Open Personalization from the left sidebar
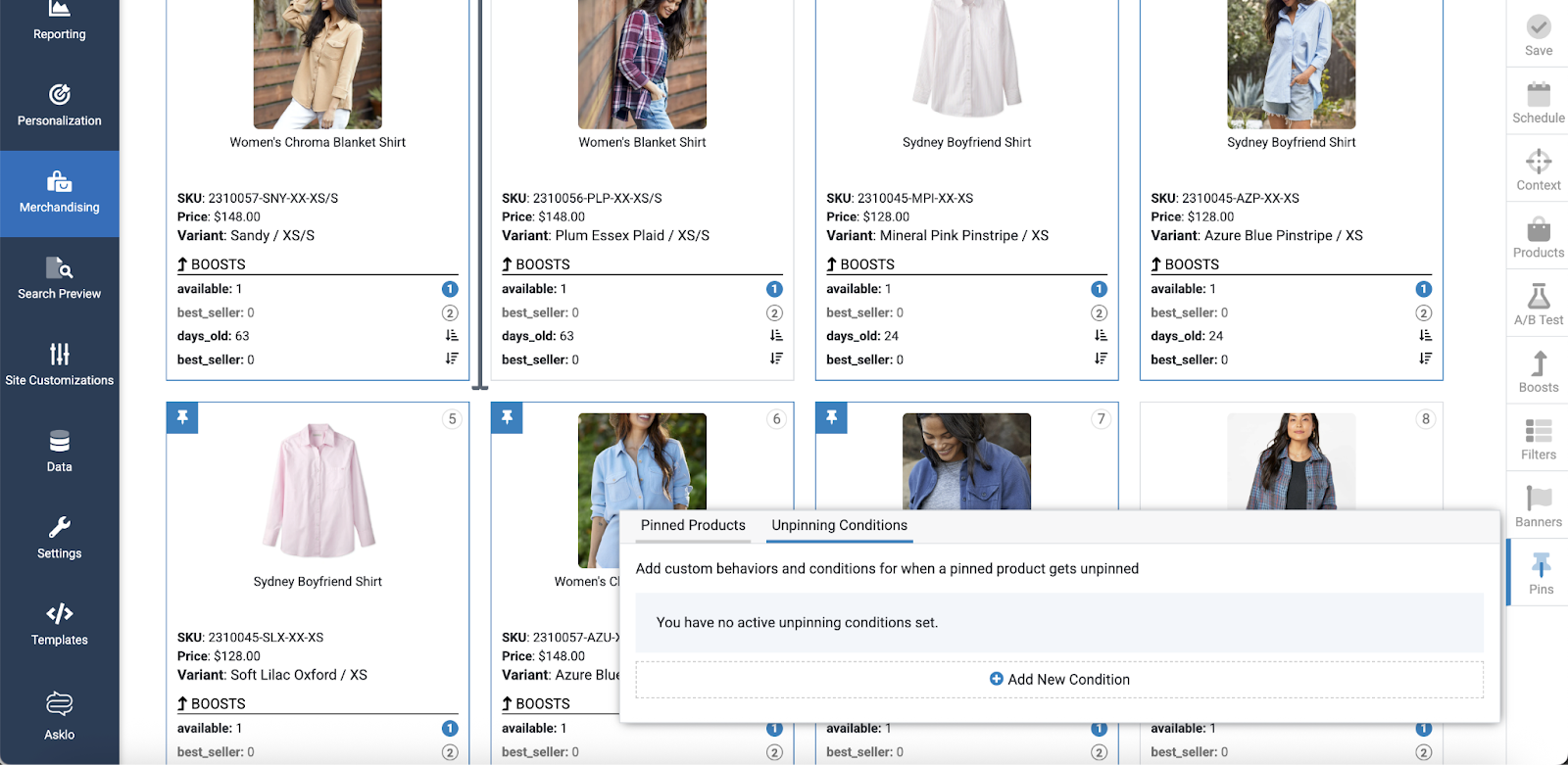The image size is (1568, 765). point(59,106)
